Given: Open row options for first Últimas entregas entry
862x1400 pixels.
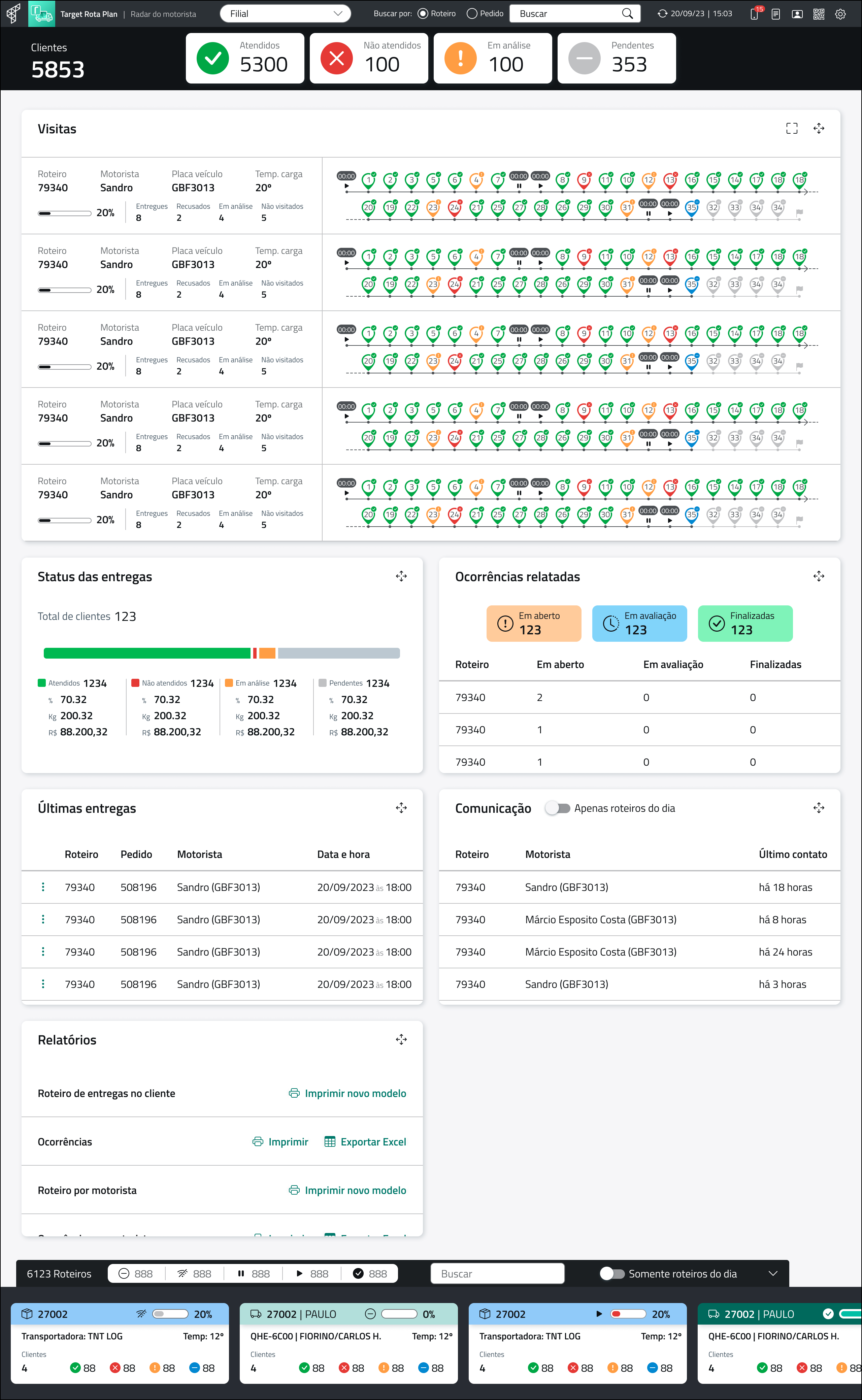Looking at the screenshot, I should [x=43, y=887].
